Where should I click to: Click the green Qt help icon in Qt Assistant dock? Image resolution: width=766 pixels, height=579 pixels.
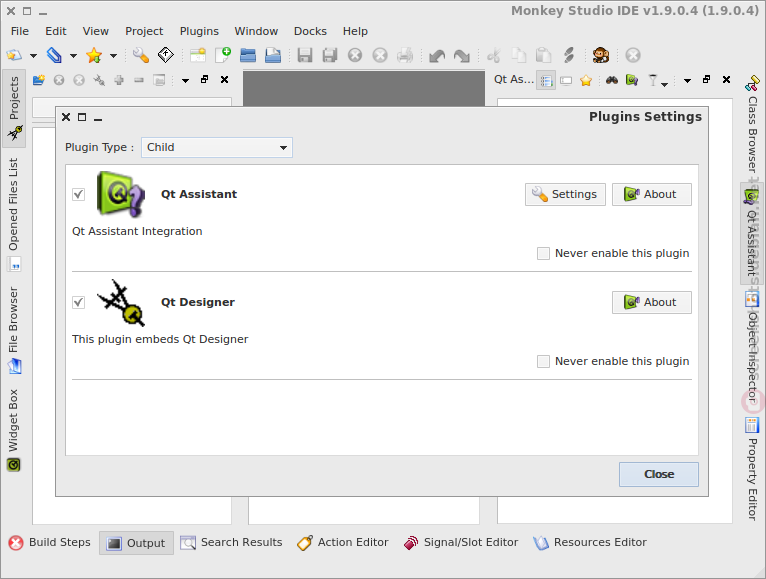tap(632, 80)
